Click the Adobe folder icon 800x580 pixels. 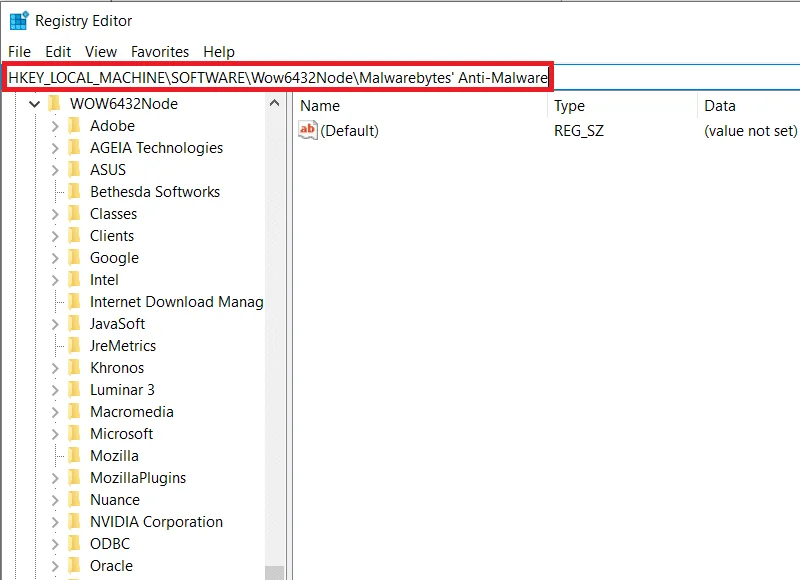pos(74,125)
